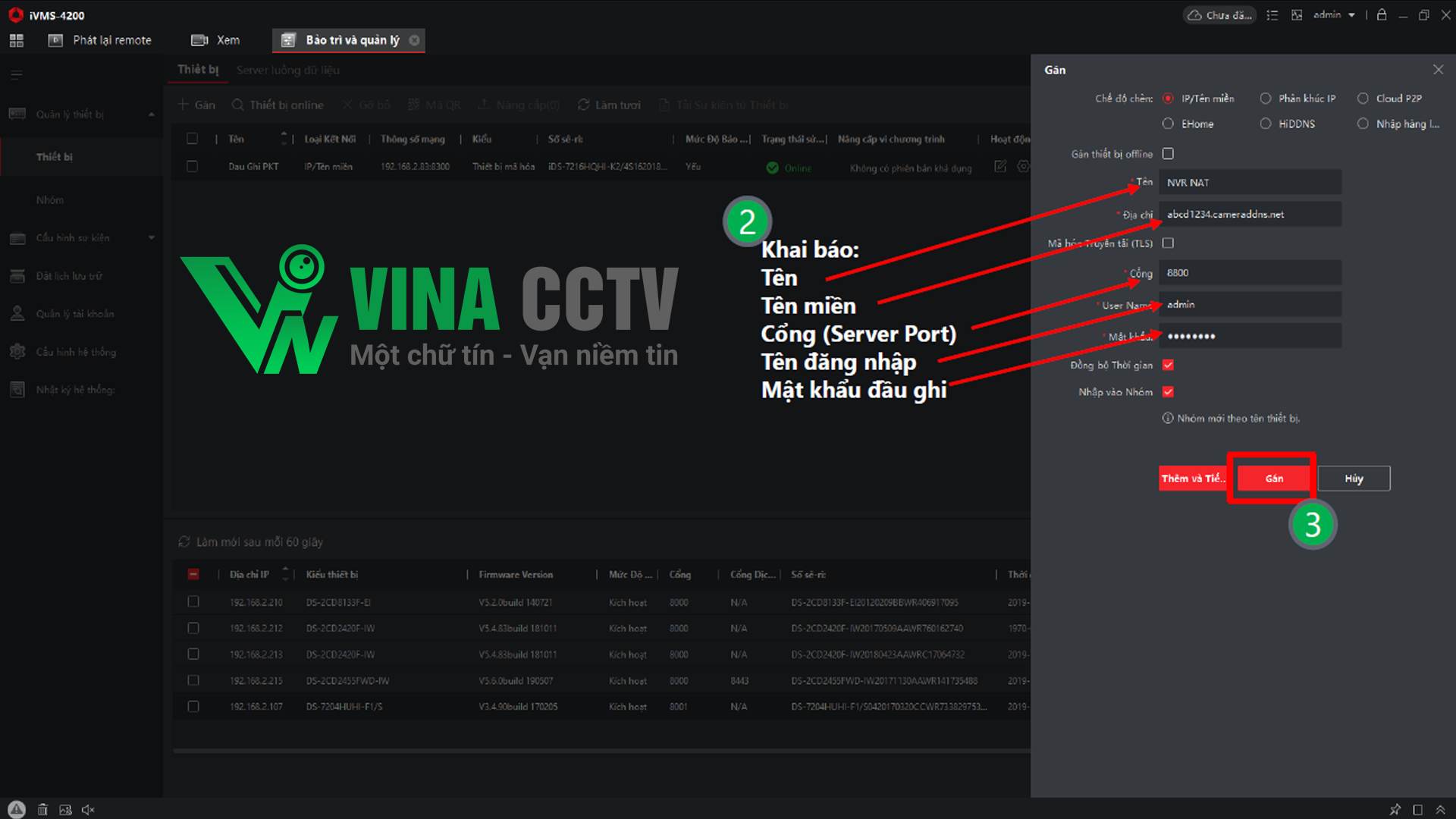Image resolution: width=1456 pixels, height=819 pixels.
Task: Switch to the Thiết bị sub-tab
Action: [198, 69]
